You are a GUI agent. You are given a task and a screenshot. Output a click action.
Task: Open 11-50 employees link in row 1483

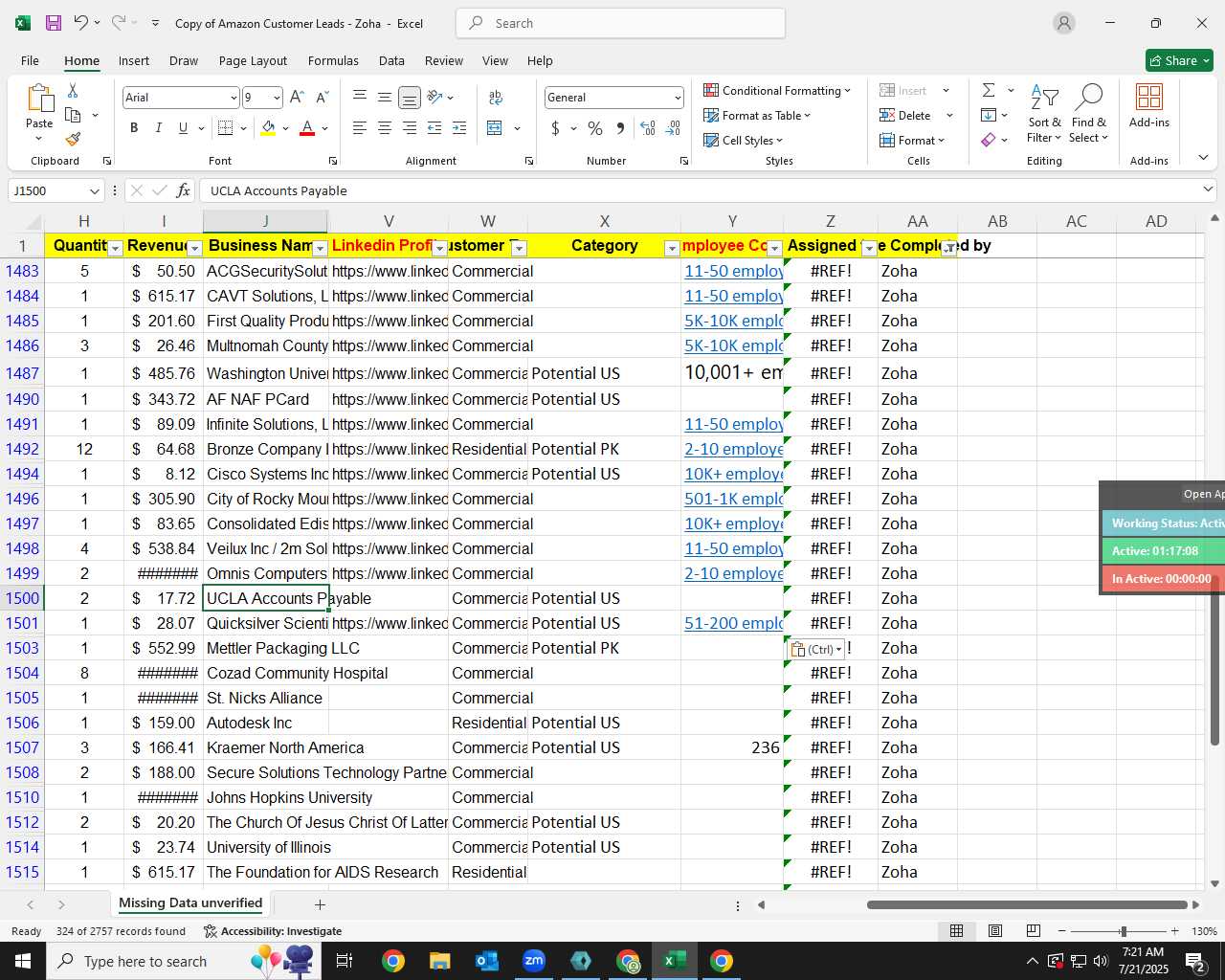click(x=733, y=272)
